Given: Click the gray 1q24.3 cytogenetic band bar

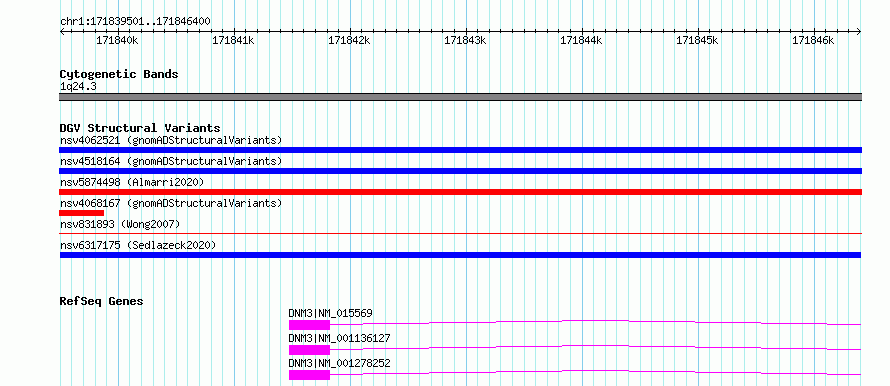Looking at the screenshot, I should click(460, 97).
